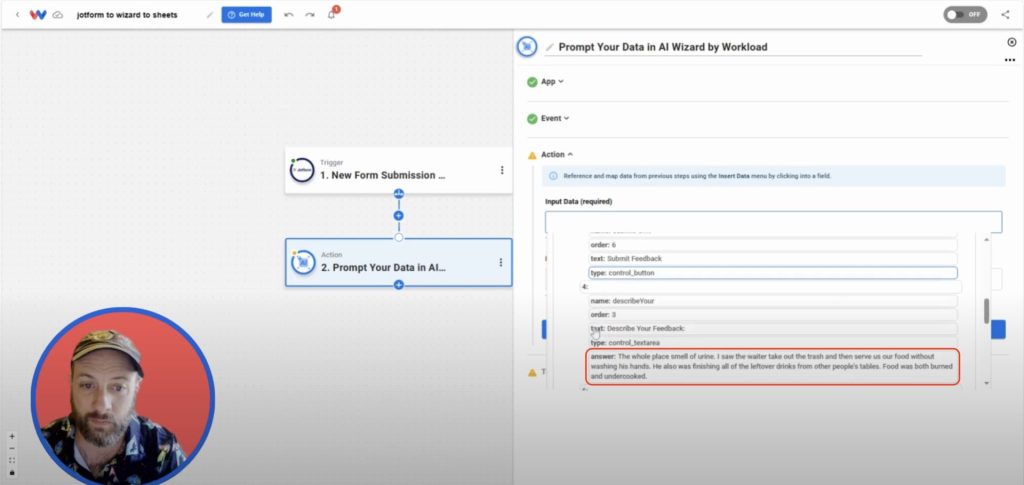Lock the canvas
This screenshot has width=1024, height=485.
tap(12, 472)
